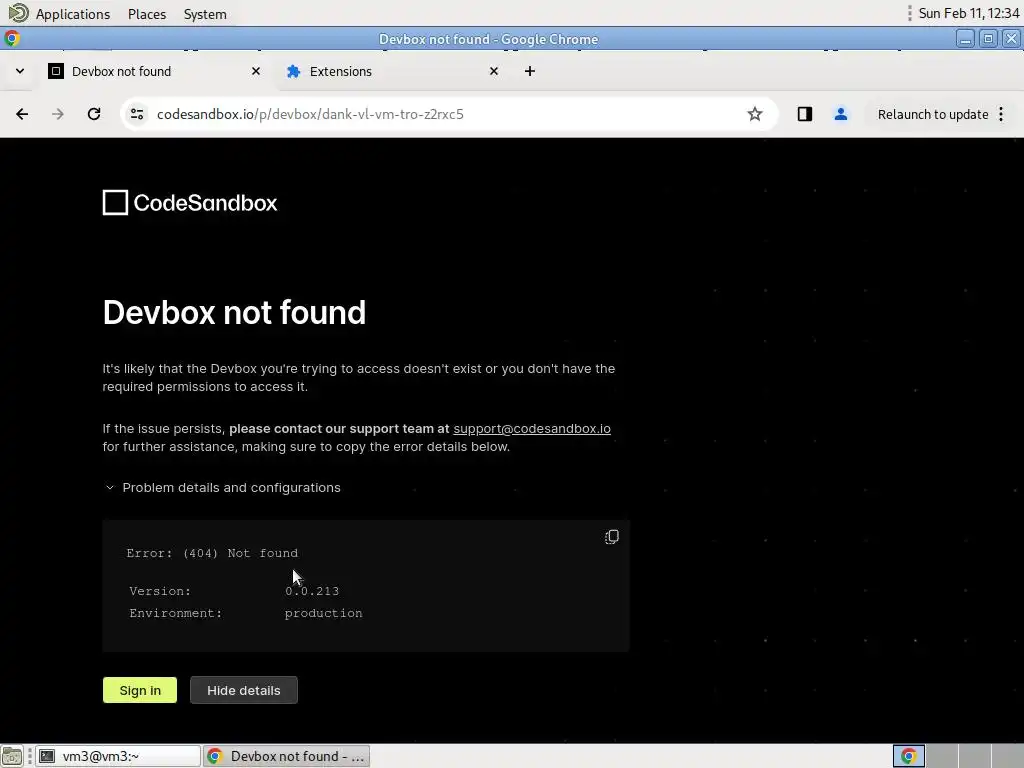Maximize the Chrome window
This screenshot has width=1024, height=768.
coord(988,39)
